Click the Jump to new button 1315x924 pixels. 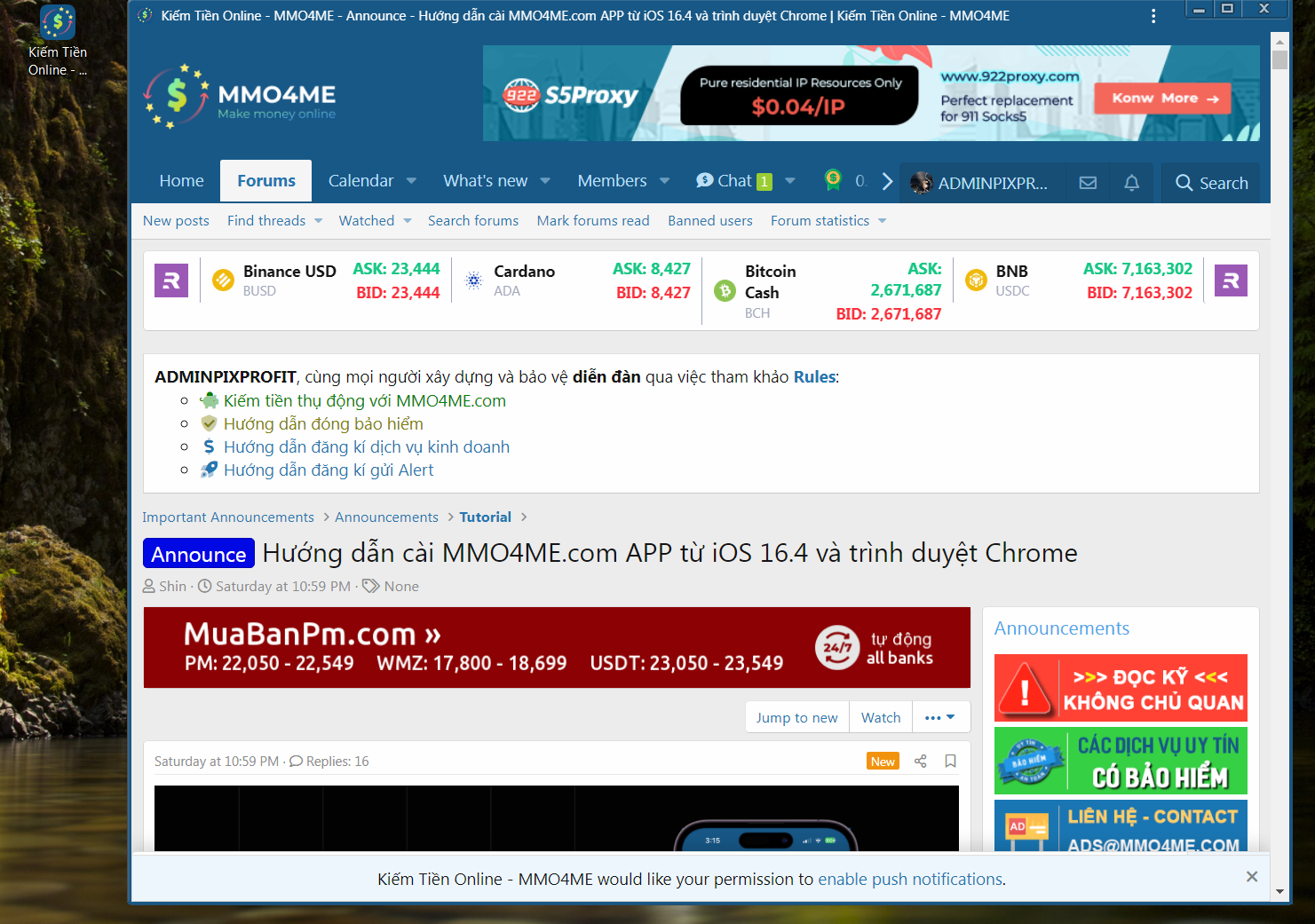(797, 717)
